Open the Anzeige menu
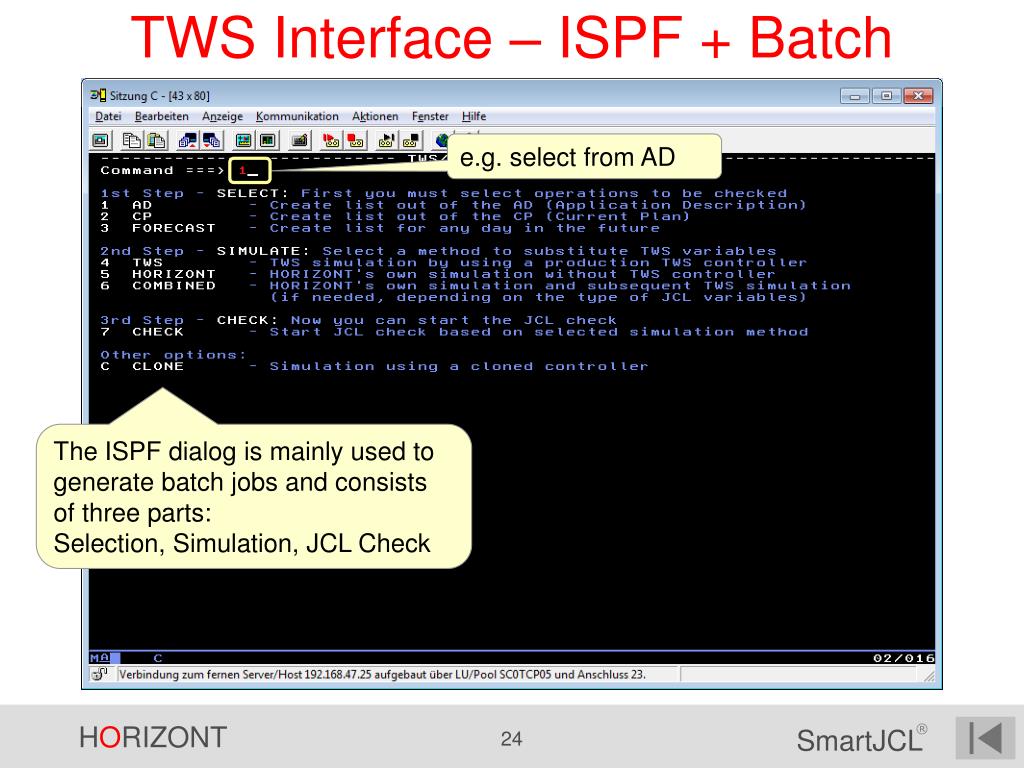1024x768 pixels. pos(222,116)
